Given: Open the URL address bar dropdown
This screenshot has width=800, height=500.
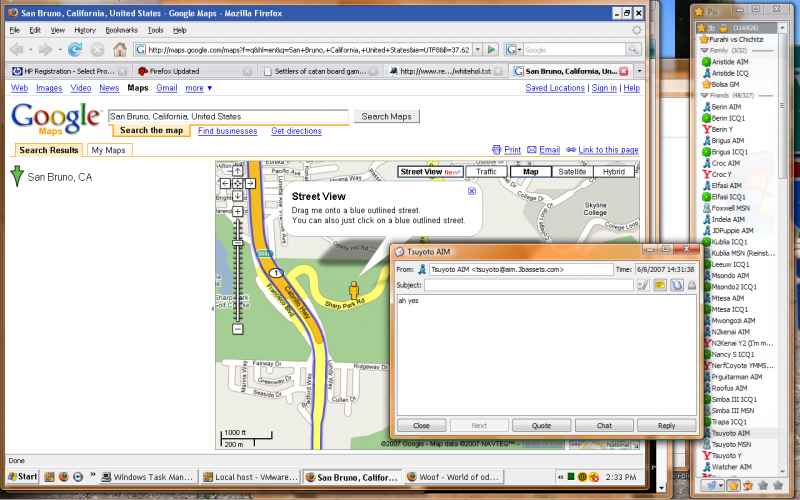Looking at the screenshot, I should (477, 49).
